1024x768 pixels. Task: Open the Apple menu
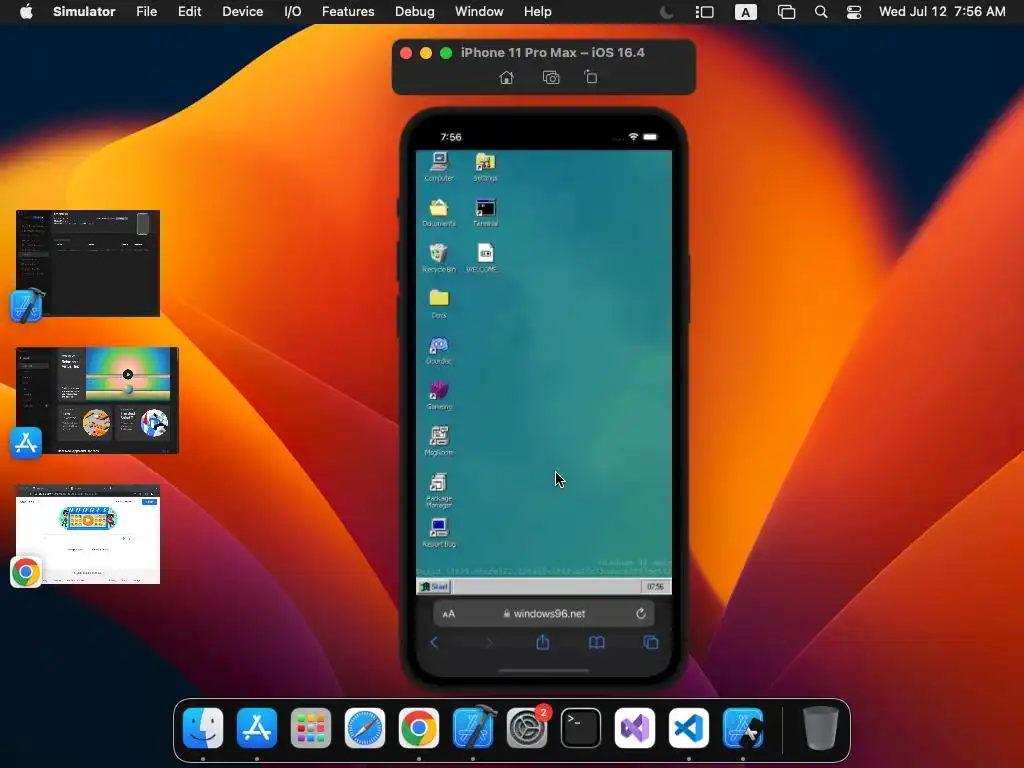click(x=26, y=12)
